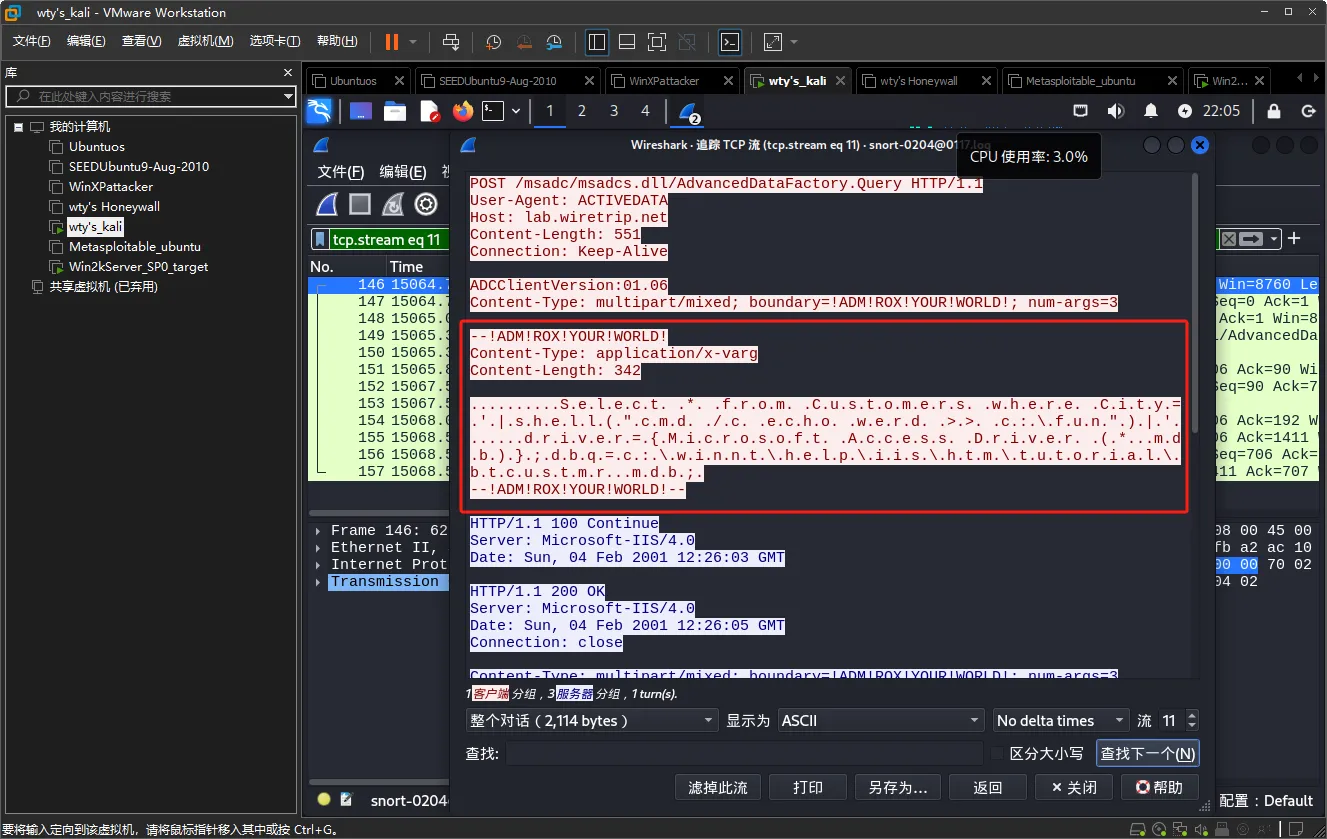This screenshot has width=1327, height=839.
Task: Toggle the thumbnail bar view icon
Action: pyautogui.click(x=627, y=42)
